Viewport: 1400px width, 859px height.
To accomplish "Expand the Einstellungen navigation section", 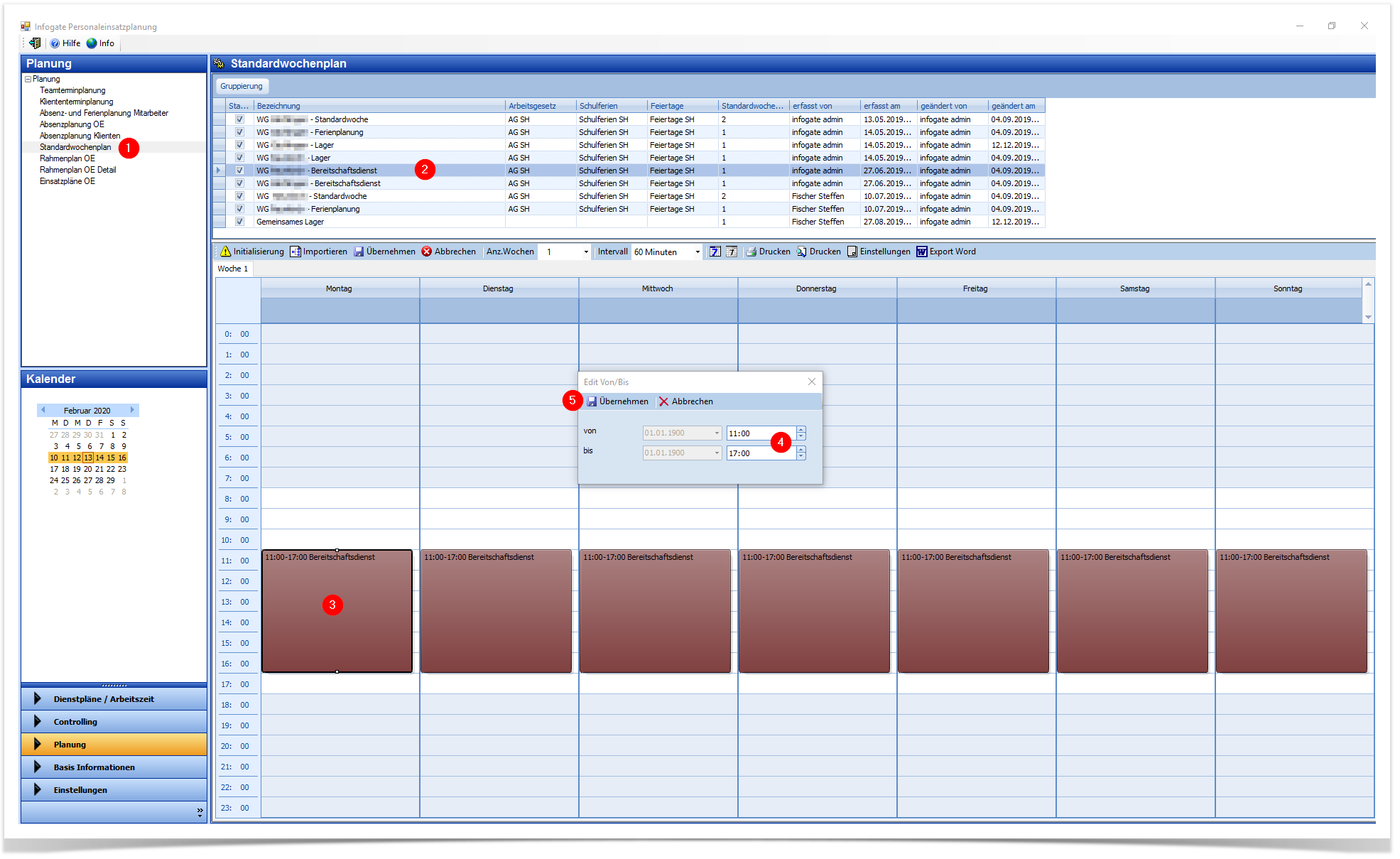I will click(x=114, y=790).
